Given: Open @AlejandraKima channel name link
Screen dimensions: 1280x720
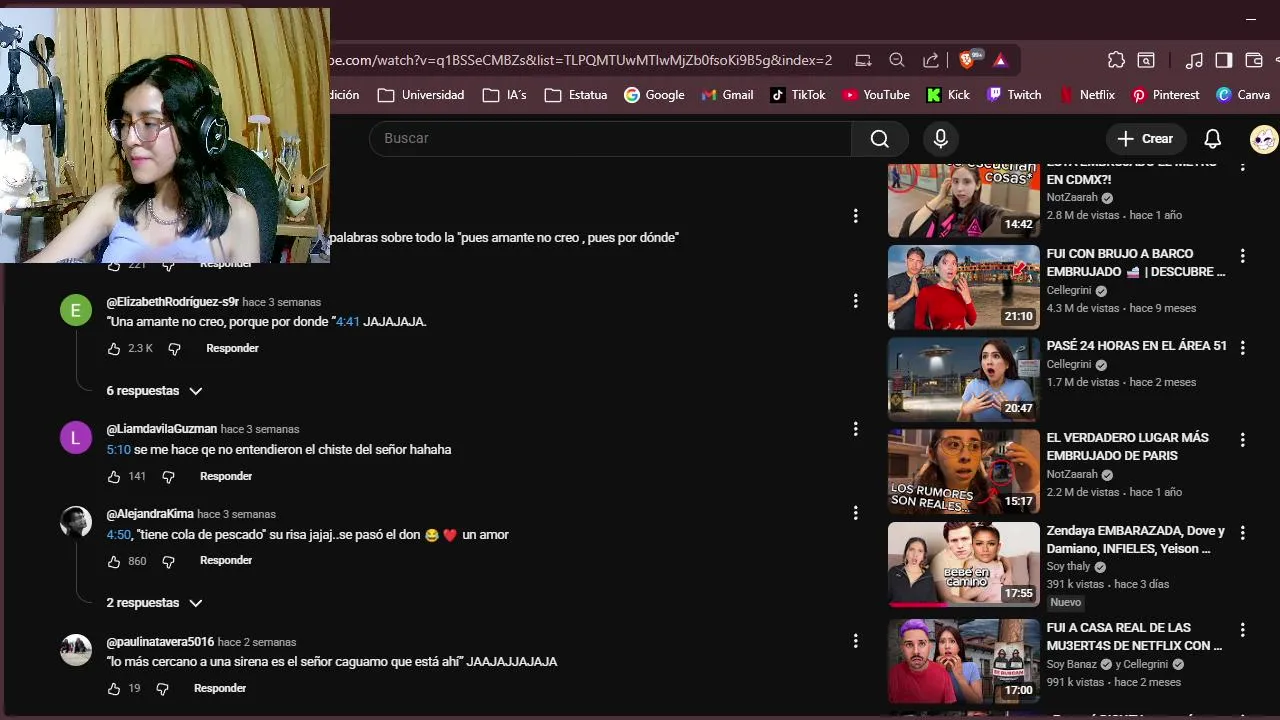Looking at the screenshot, I should point(150,514).
